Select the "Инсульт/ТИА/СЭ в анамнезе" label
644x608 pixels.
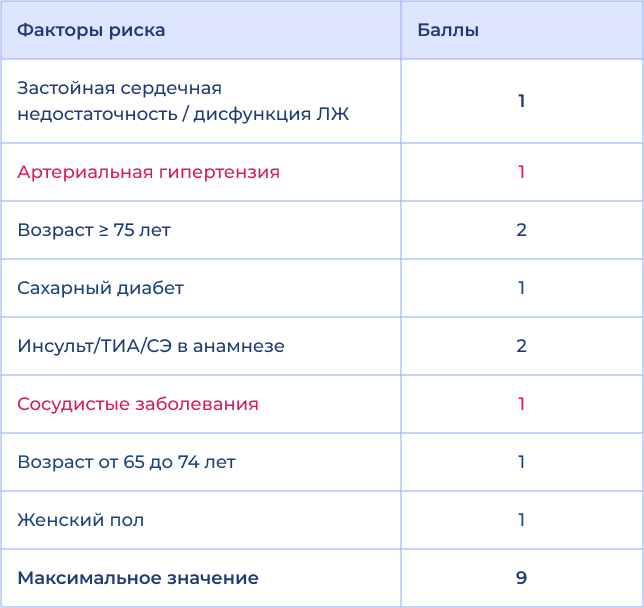(151, 346)
